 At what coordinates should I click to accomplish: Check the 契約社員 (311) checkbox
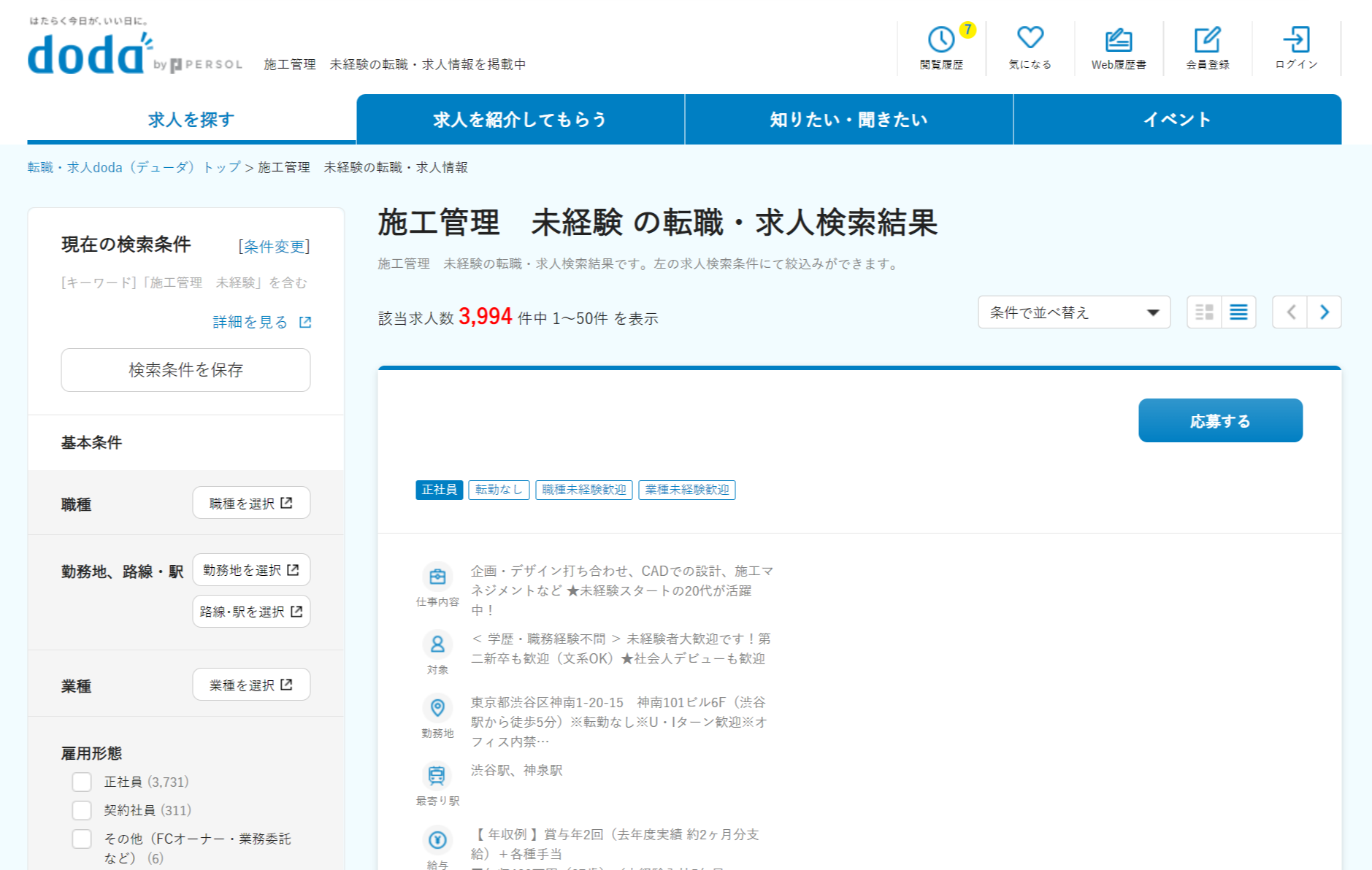[82, 810]
